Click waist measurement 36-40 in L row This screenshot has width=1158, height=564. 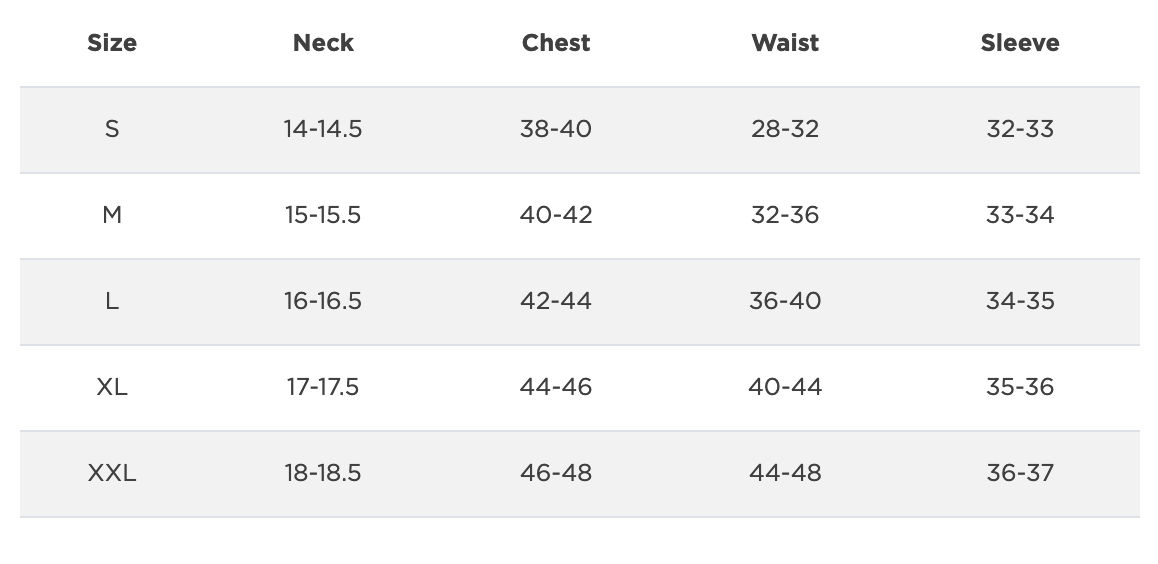pos(785,301)
